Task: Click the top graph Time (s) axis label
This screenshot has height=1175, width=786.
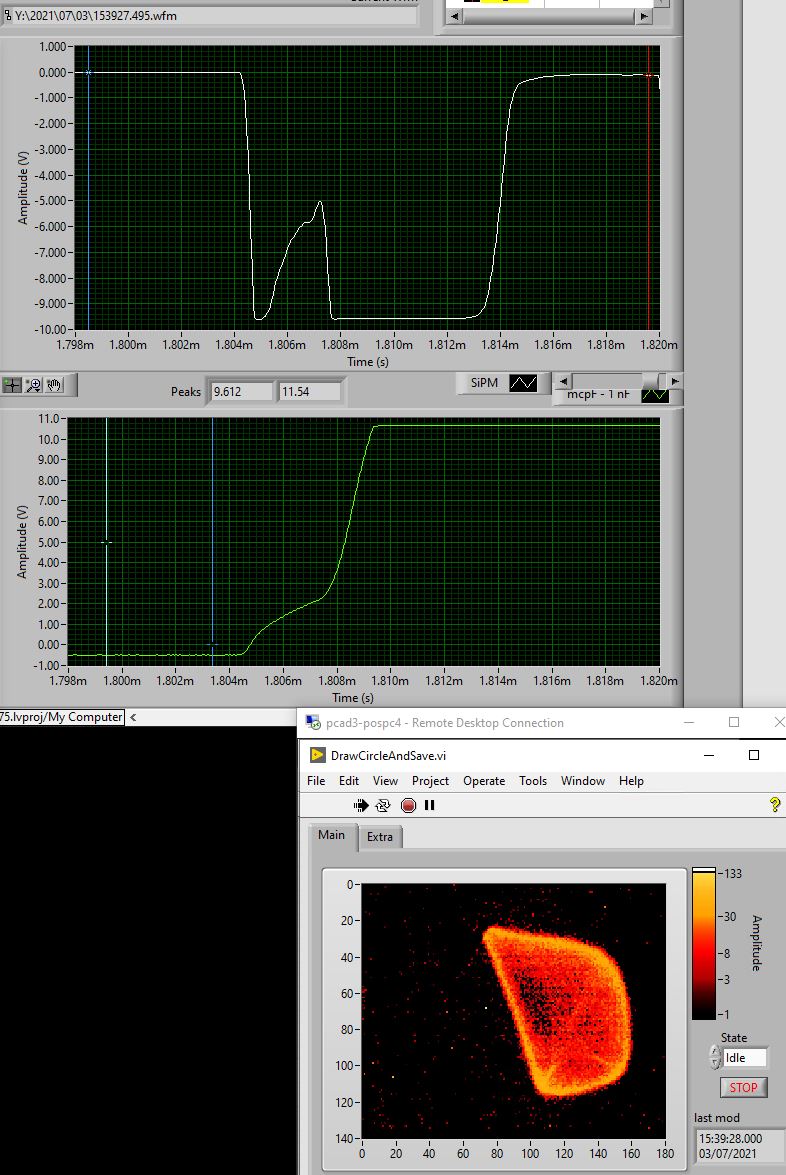Action: pos(367,362)
